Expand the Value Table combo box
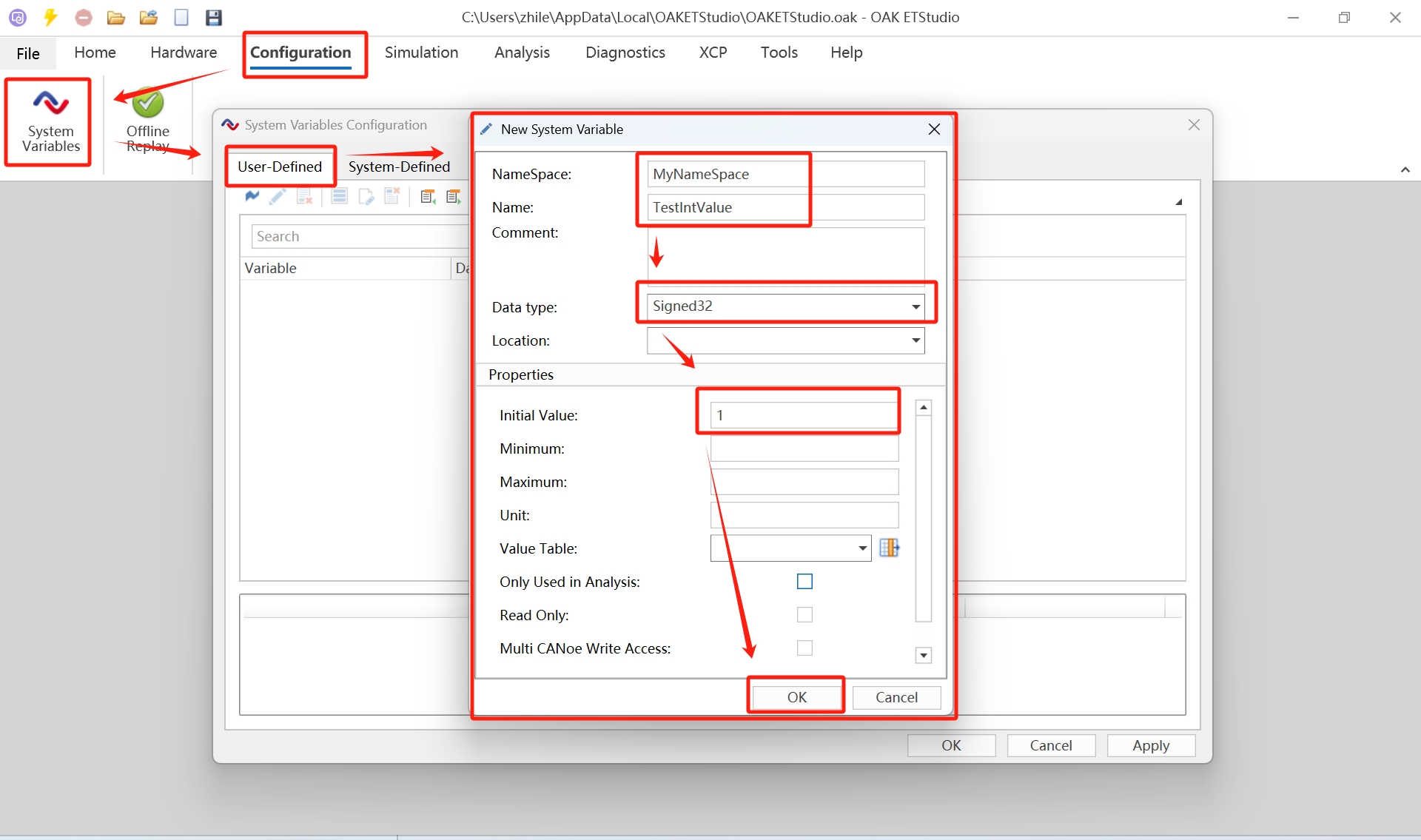Image resolution: width=1421 pixels, height=840 pixels. click(862, 548)
